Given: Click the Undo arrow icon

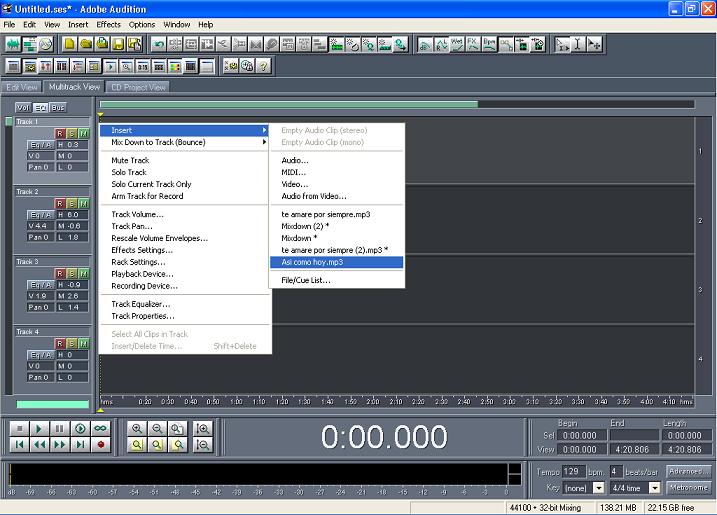Looking at the screenshot, I should click(159, 44).
